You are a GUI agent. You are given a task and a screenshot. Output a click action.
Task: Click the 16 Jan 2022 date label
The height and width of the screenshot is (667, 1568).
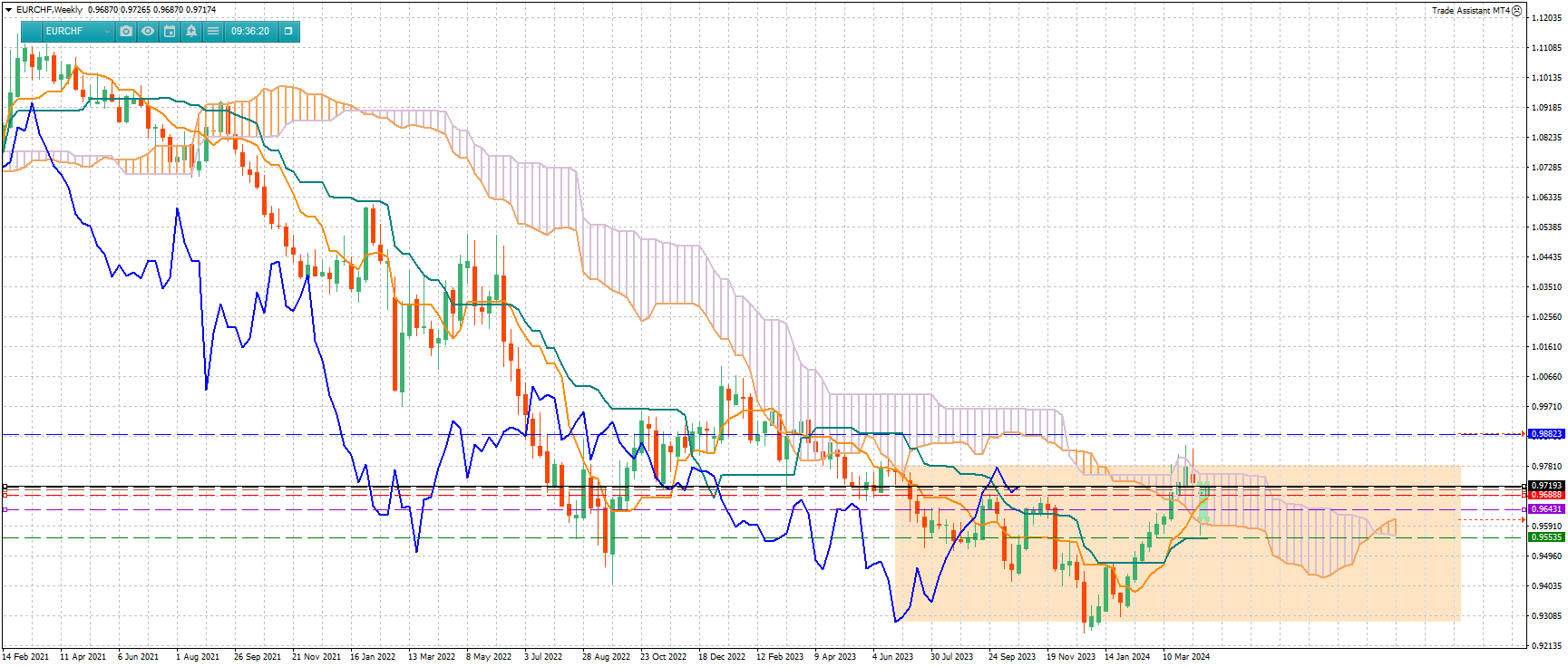373,657
